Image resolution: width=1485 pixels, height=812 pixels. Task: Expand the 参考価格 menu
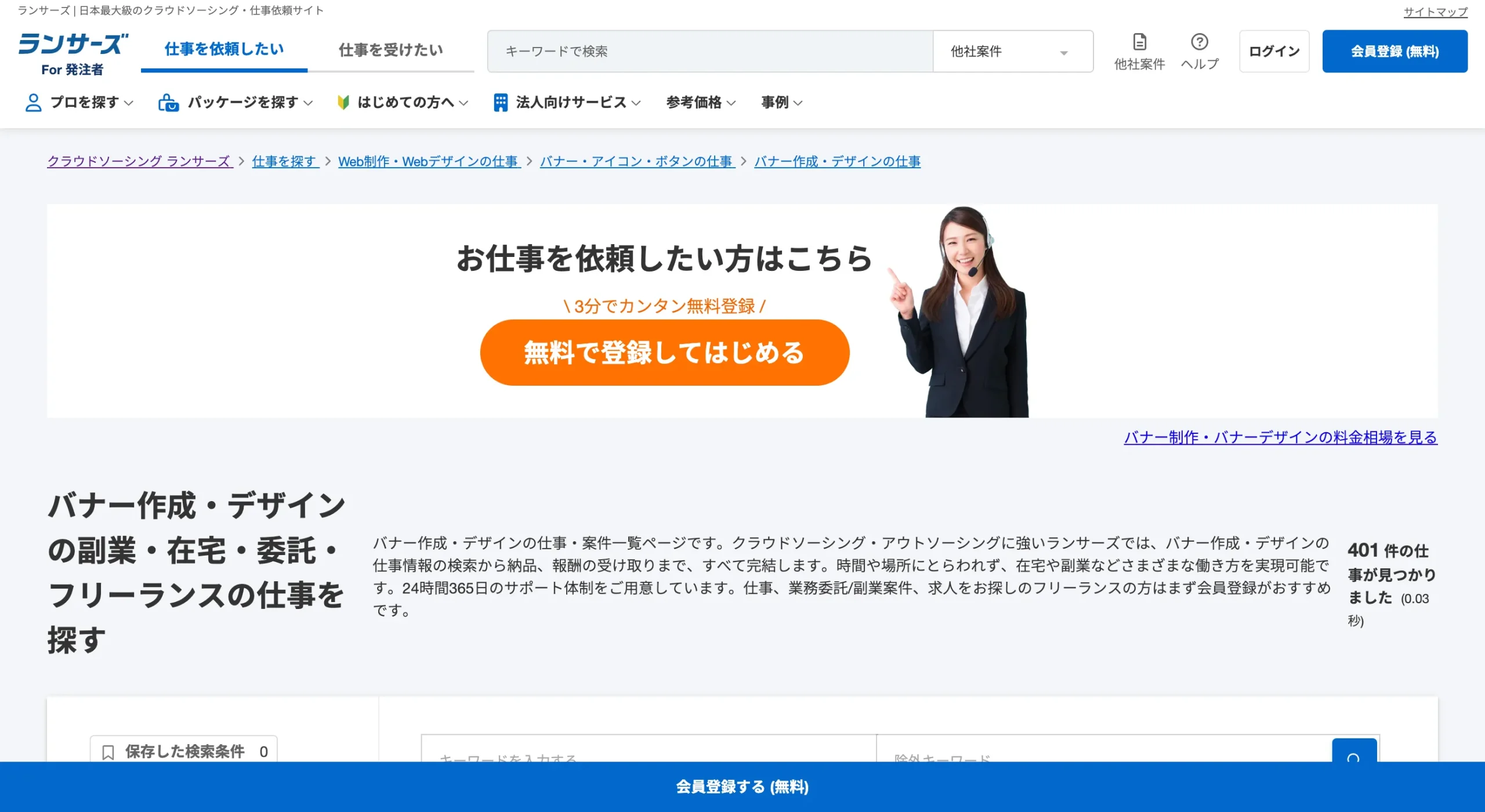point(701,103)
